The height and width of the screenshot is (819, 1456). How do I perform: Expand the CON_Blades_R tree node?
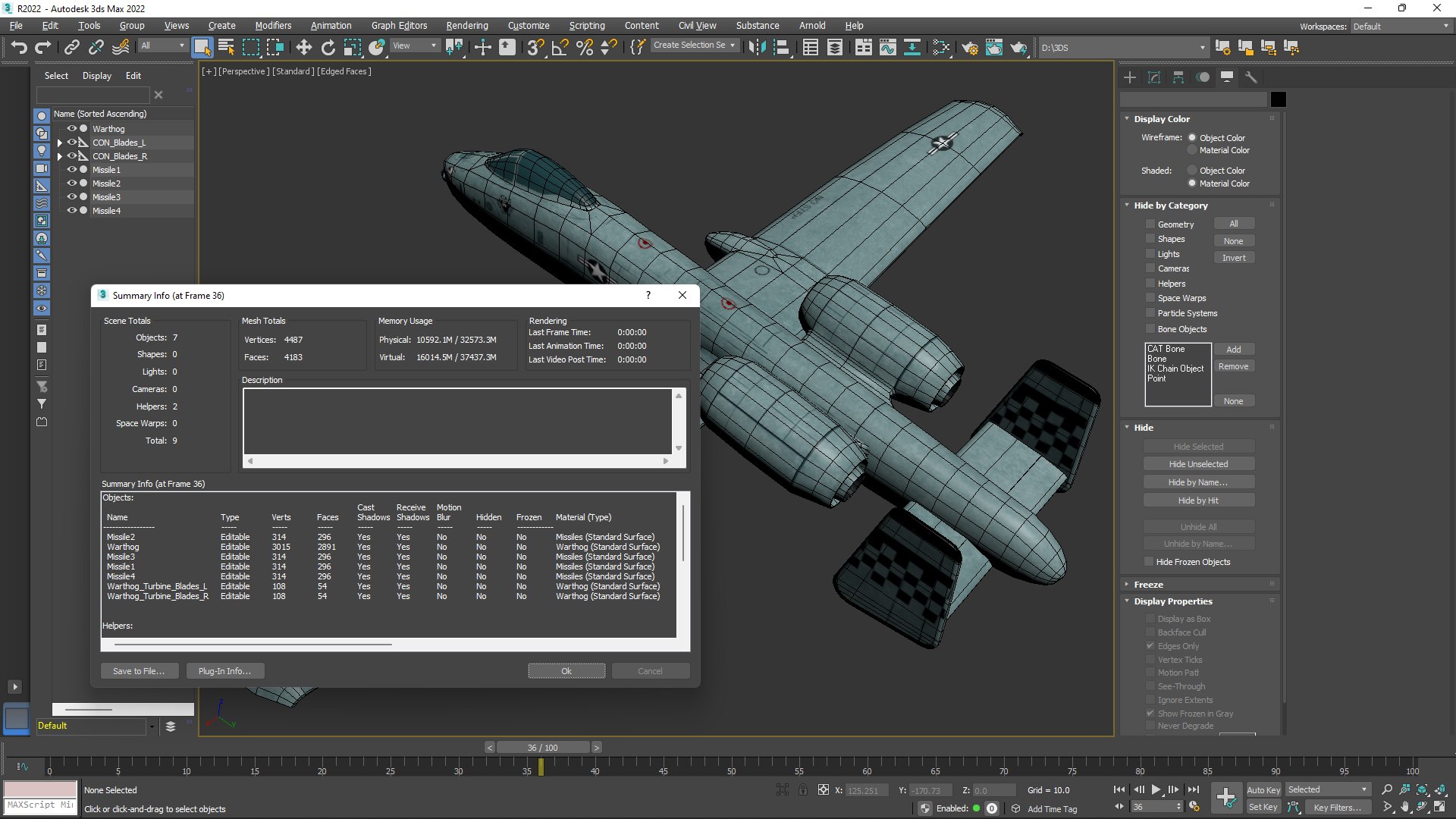tap(60, 156)
